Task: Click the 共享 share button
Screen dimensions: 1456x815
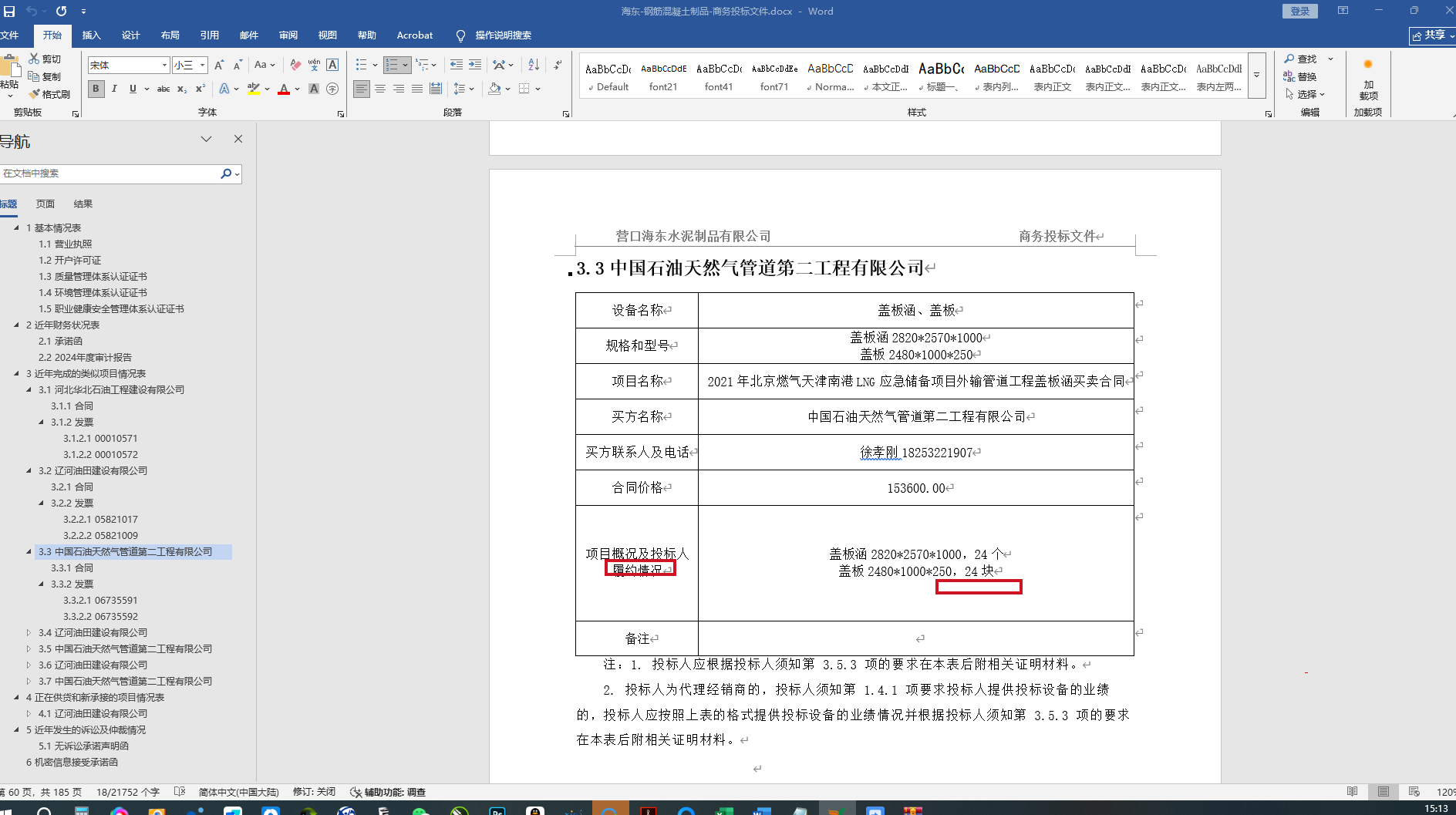Action: 1431,35
